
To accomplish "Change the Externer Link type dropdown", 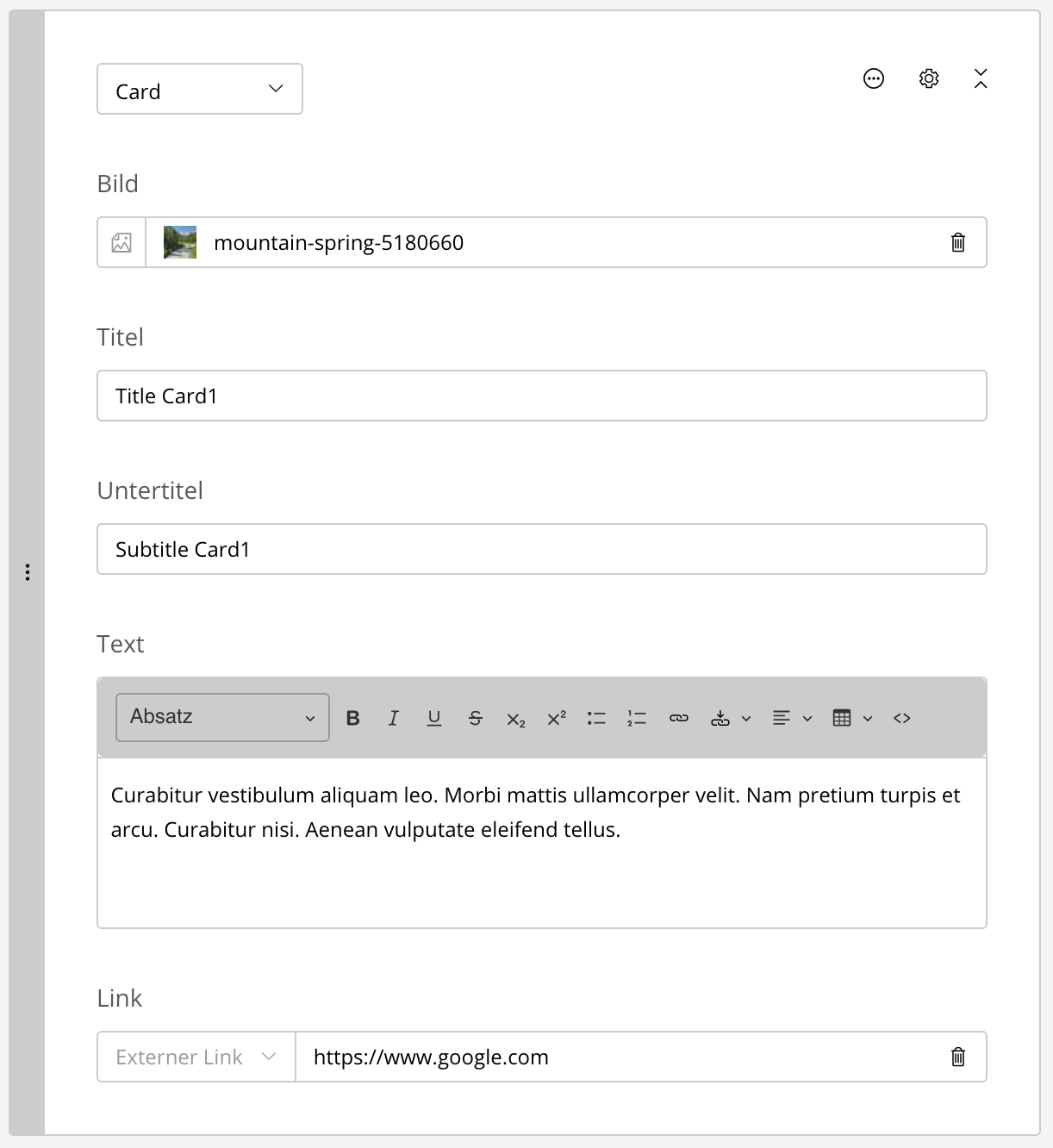I will [196, 1057].
